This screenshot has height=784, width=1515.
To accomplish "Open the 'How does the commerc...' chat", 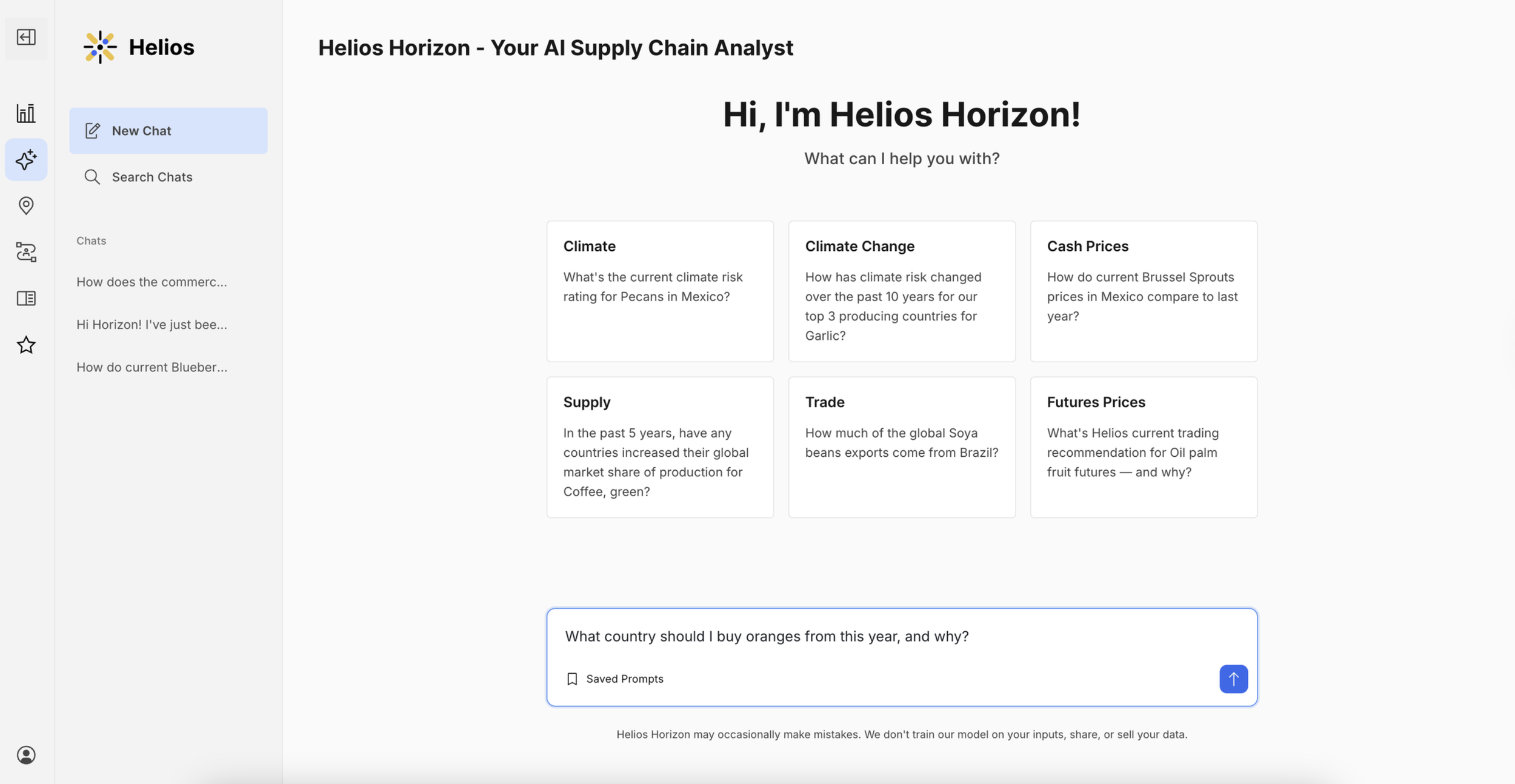I will point(151,282).
